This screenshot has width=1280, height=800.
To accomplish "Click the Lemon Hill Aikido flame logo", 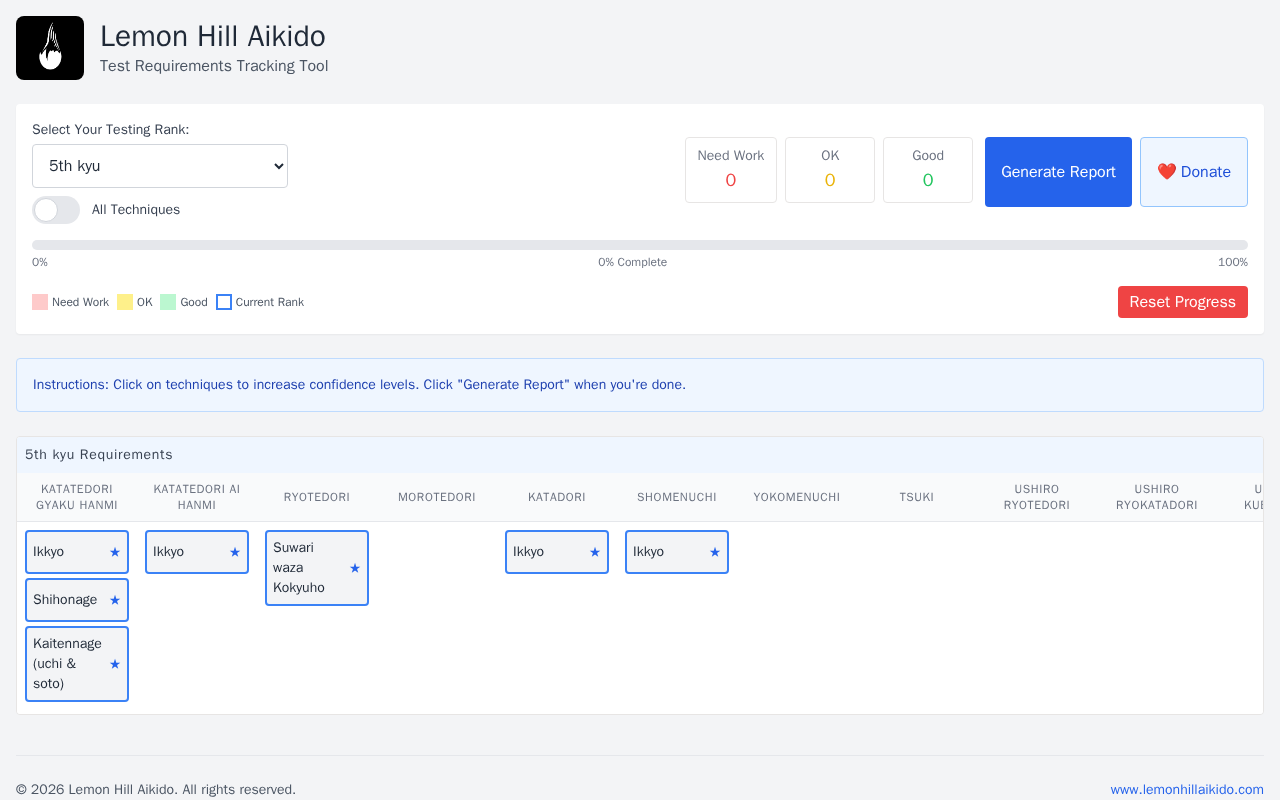I will click(50, 48).
